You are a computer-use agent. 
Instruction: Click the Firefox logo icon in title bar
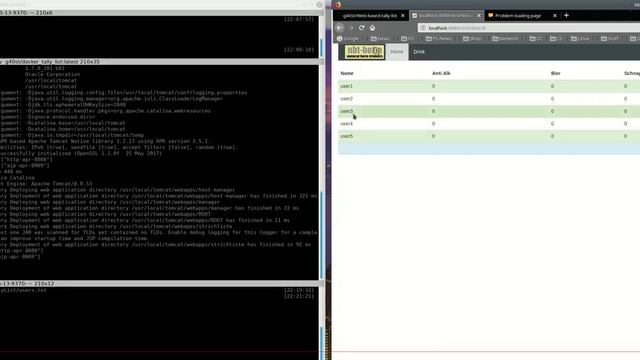tap(338, 5)
